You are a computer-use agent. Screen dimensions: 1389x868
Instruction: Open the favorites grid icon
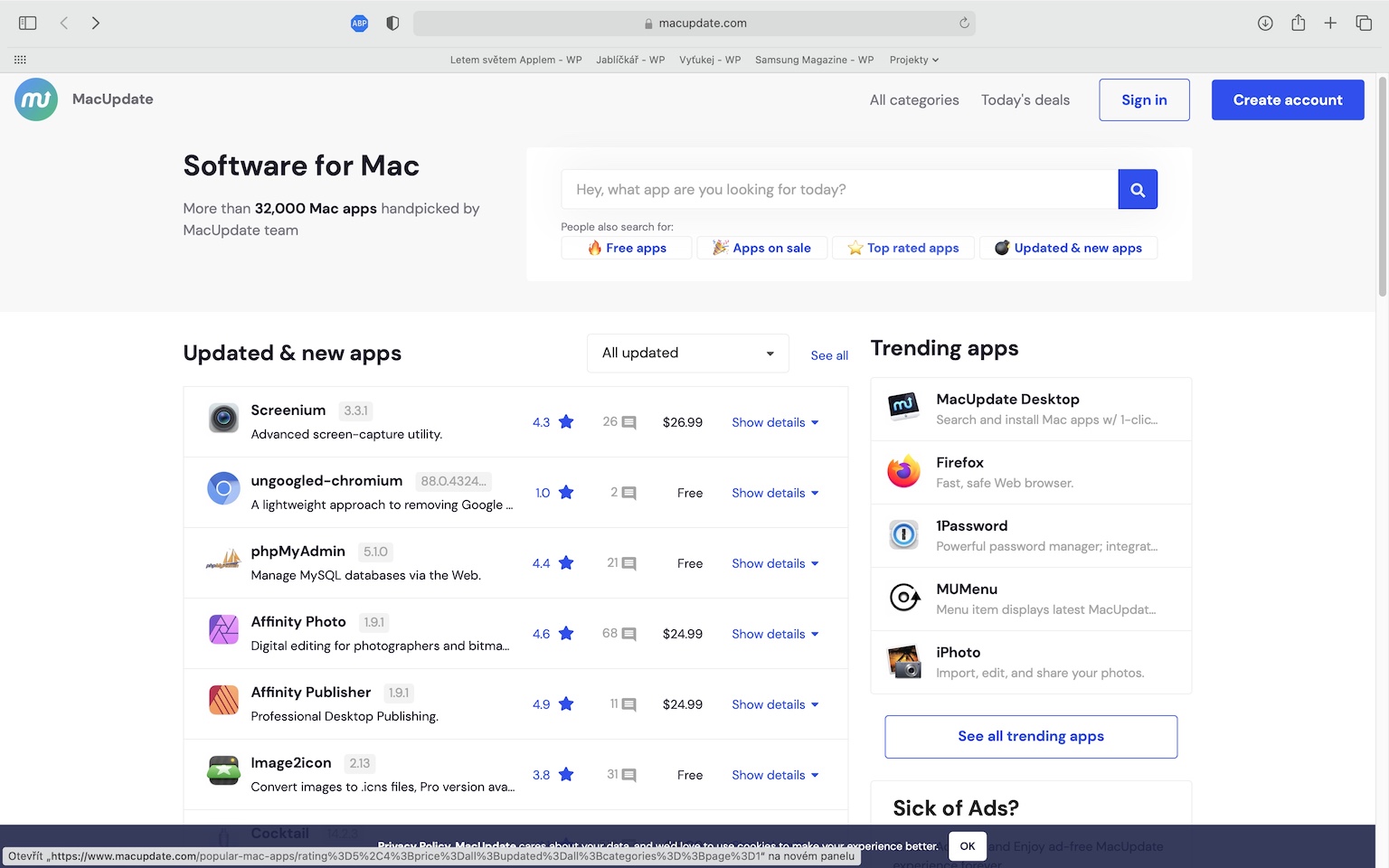tap(20, 60)
